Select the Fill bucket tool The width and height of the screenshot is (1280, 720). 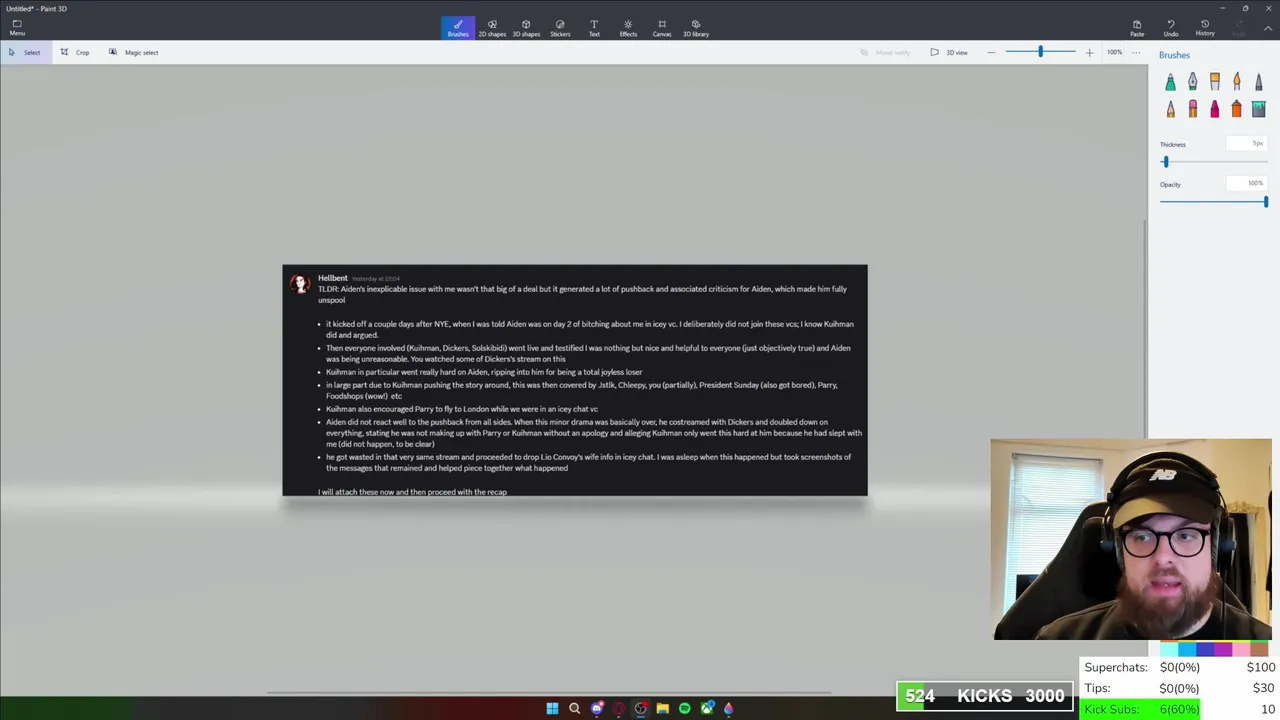(1258, 109)
